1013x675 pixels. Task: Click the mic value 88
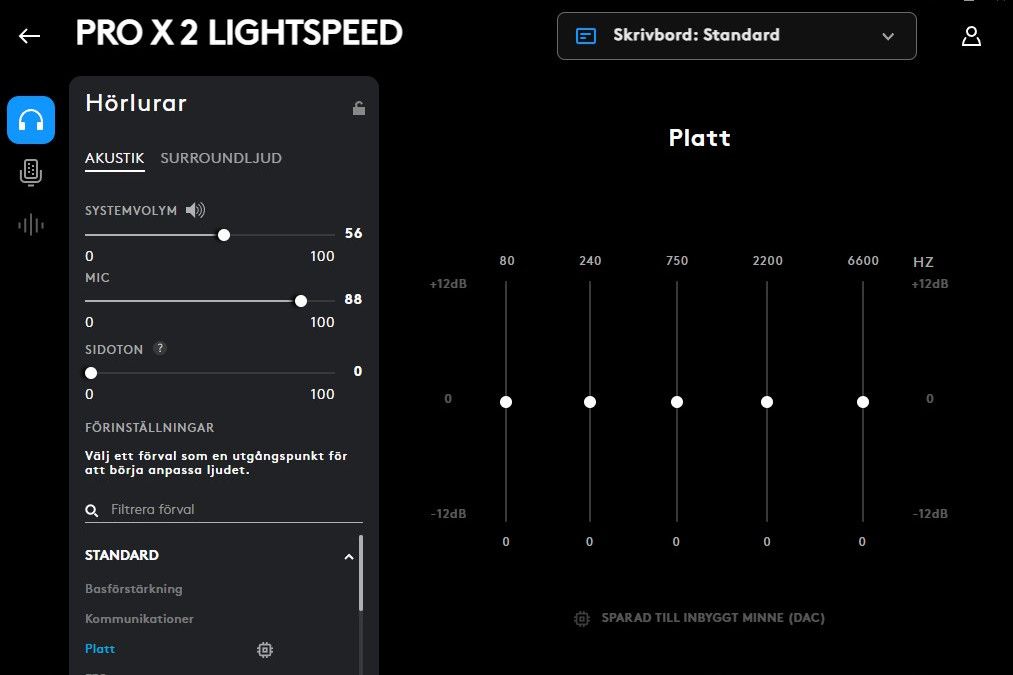click(x=353, y=299)
